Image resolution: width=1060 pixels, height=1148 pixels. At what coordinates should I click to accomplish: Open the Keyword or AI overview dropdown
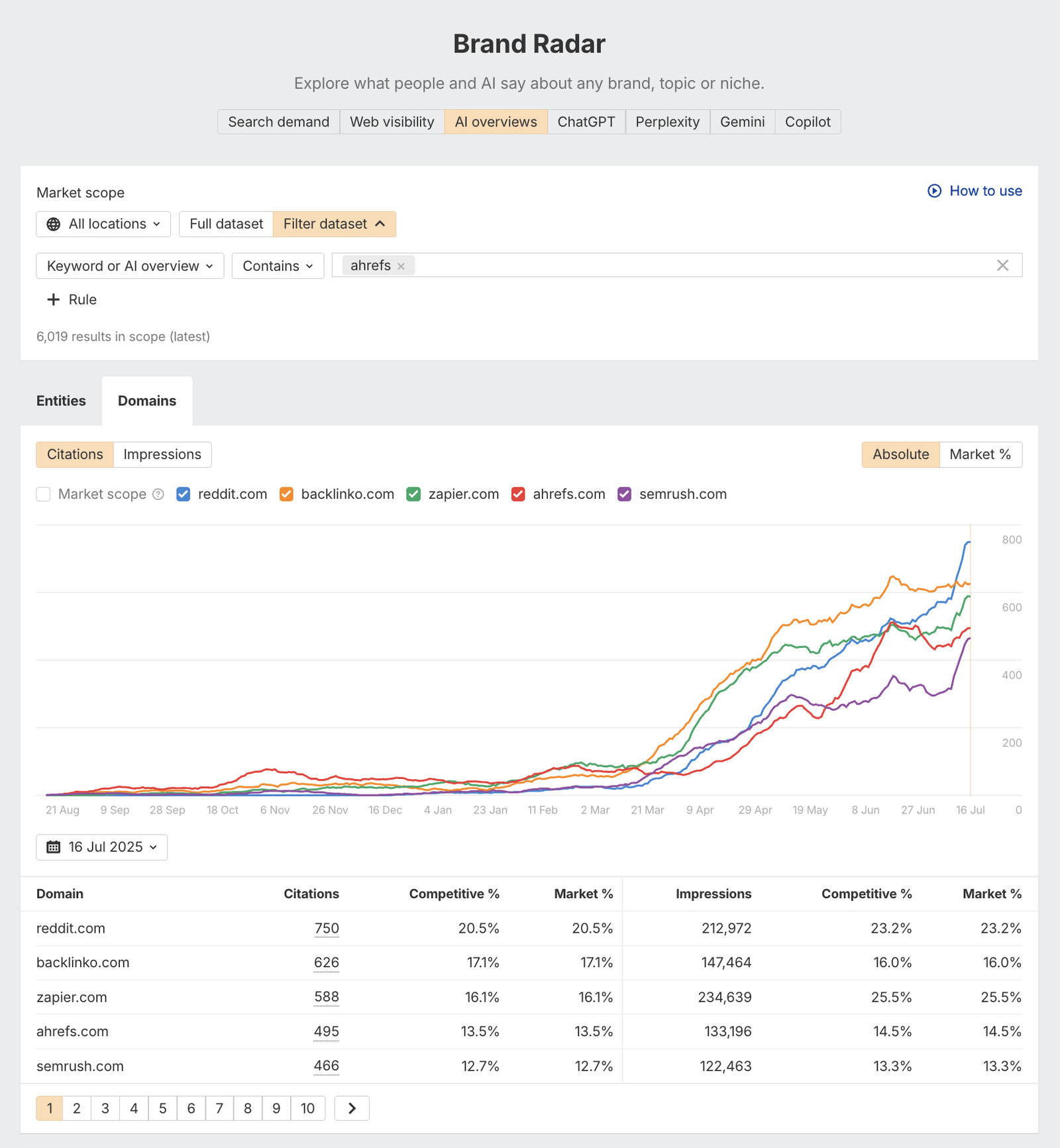(x=129, y=266)
